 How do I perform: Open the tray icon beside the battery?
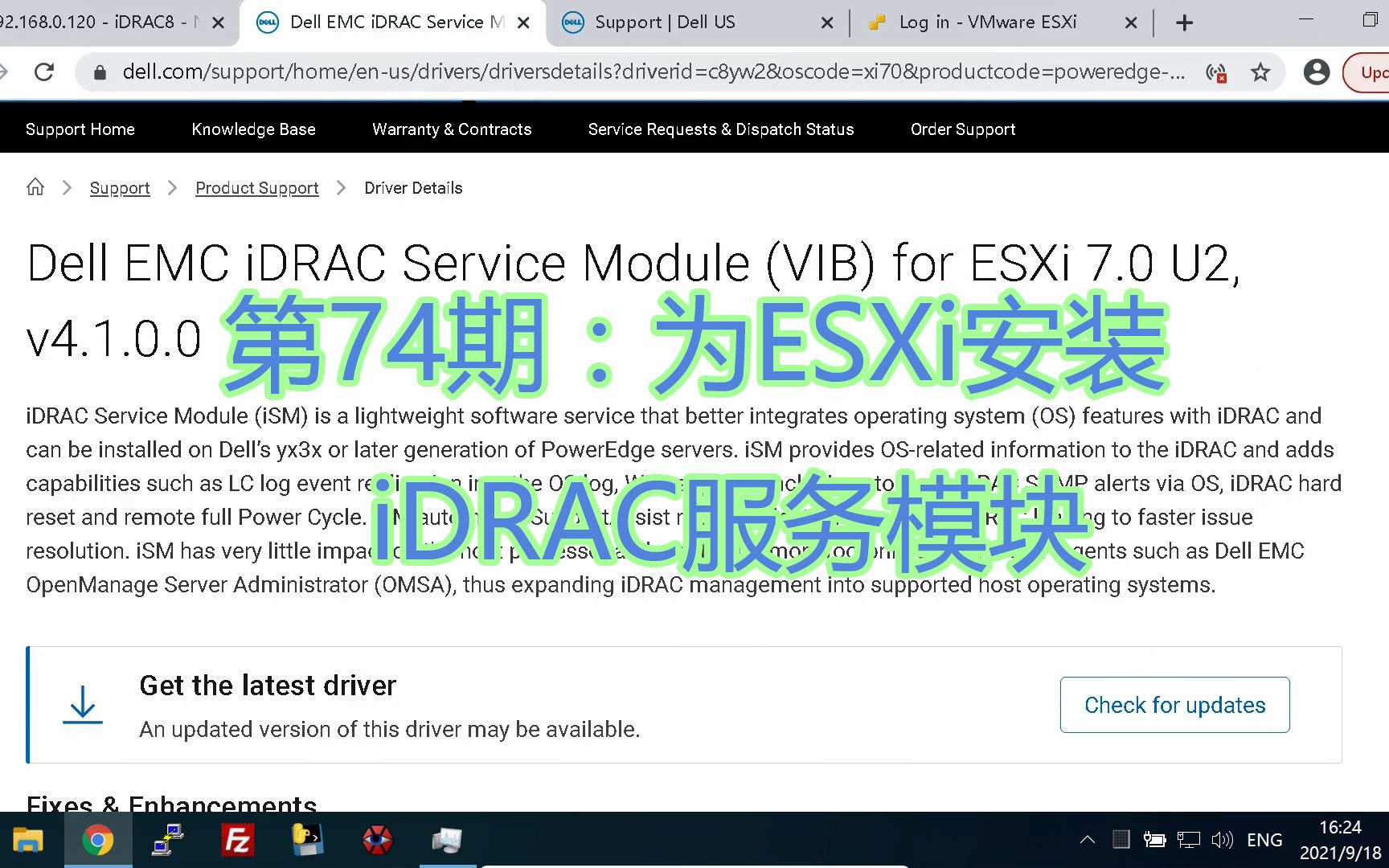1121,841
